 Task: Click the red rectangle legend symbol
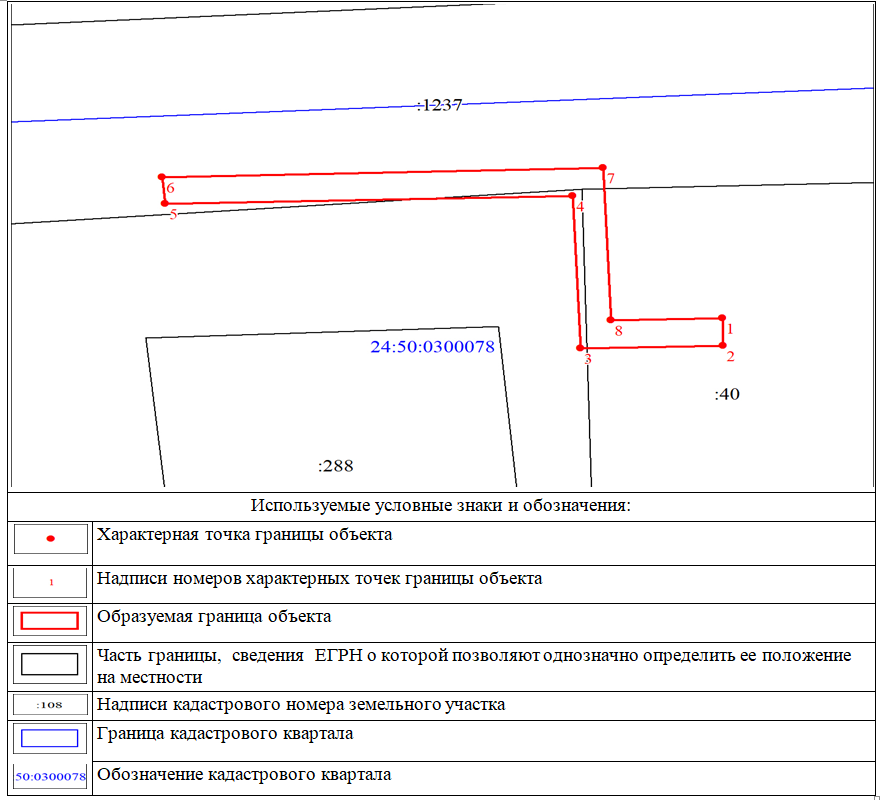click(x=50, y=620)
